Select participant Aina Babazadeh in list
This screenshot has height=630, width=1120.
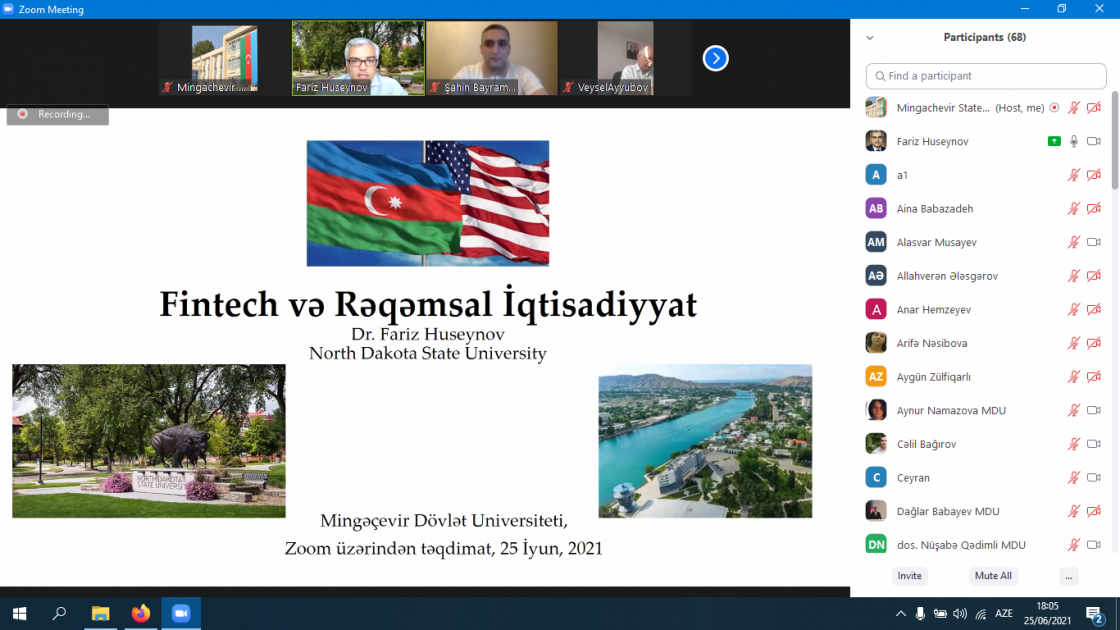pyautogui.click(x=985, y=209)
